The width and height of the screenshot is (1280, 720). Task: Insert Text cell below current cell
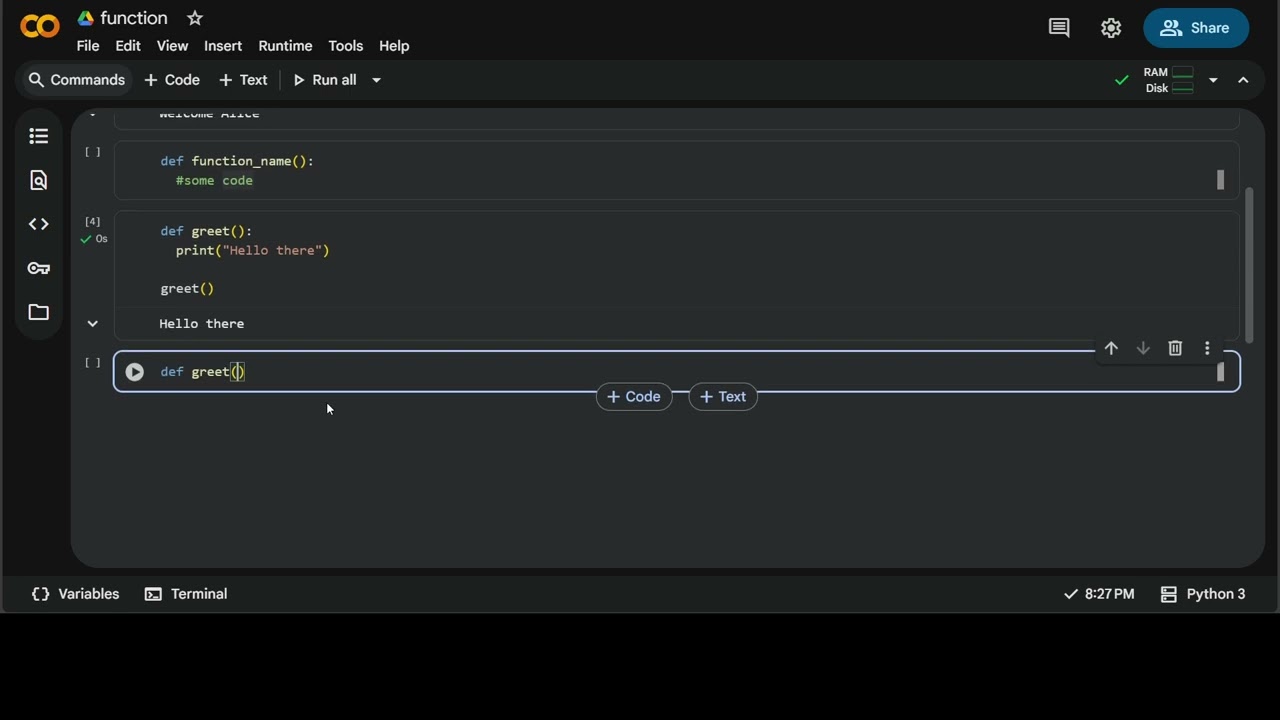point(723,397)
